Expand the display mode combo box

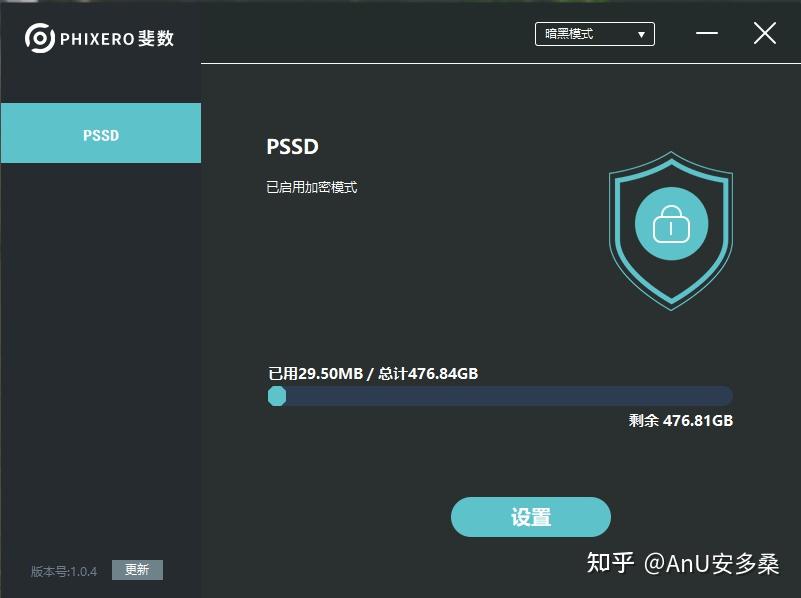click(x=594, y=33)
